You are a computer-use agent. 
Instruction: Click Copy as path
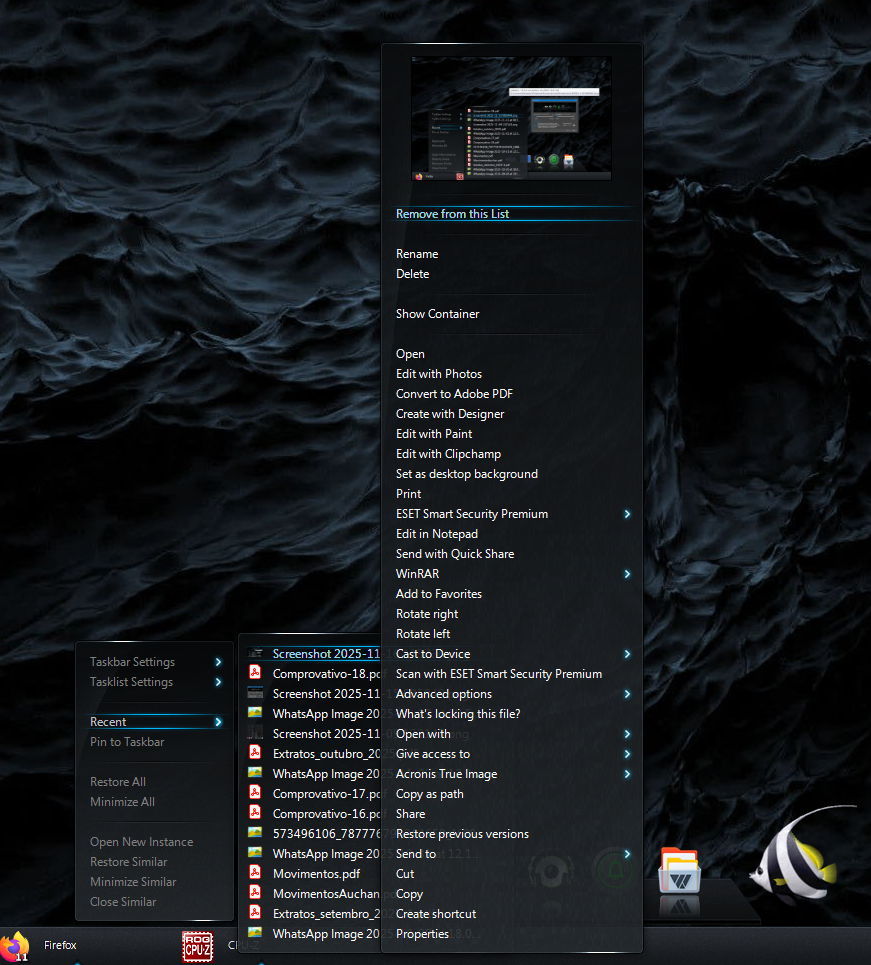(429, 794)
